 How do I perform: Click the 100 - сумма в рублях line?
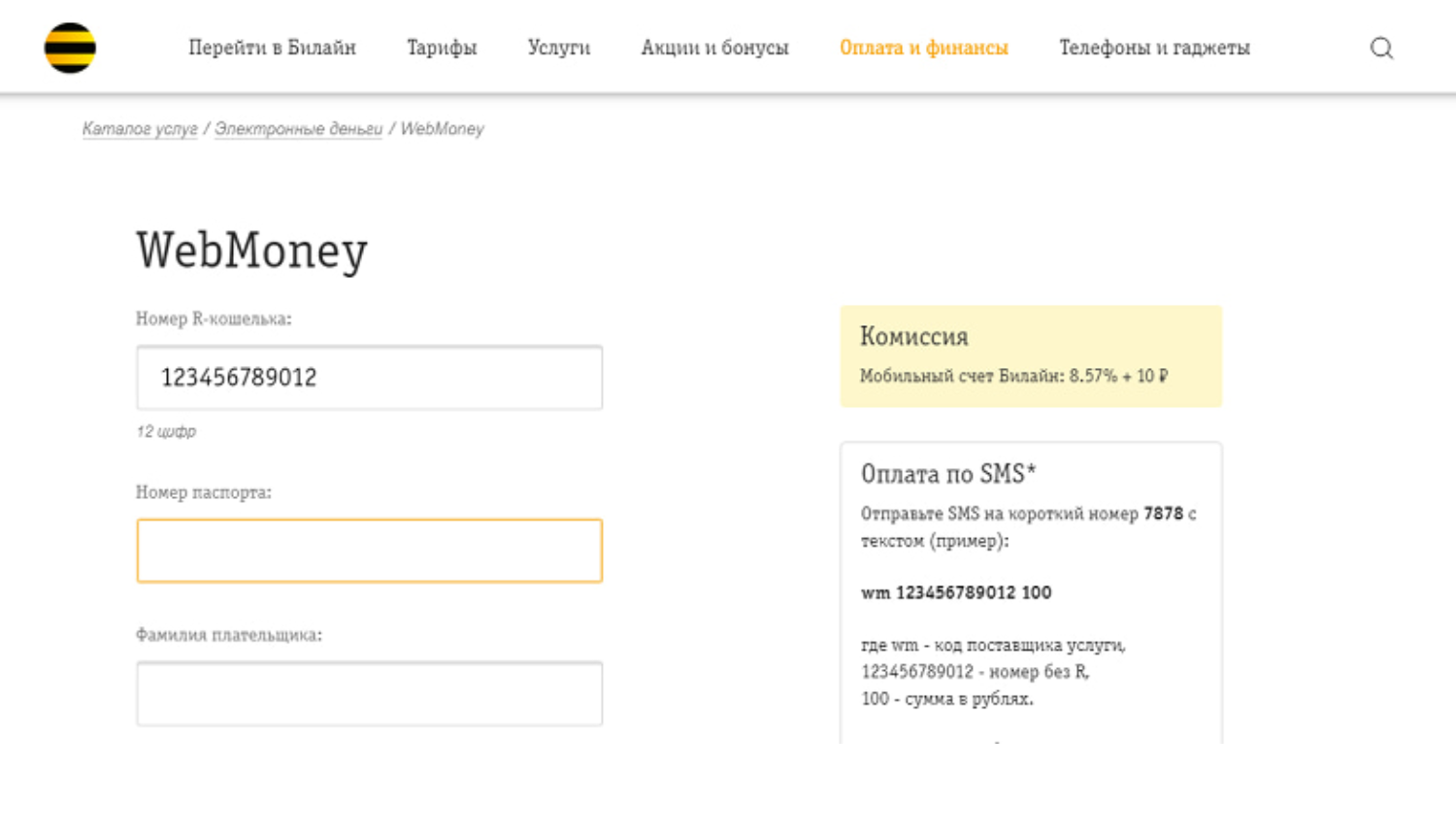947,699
